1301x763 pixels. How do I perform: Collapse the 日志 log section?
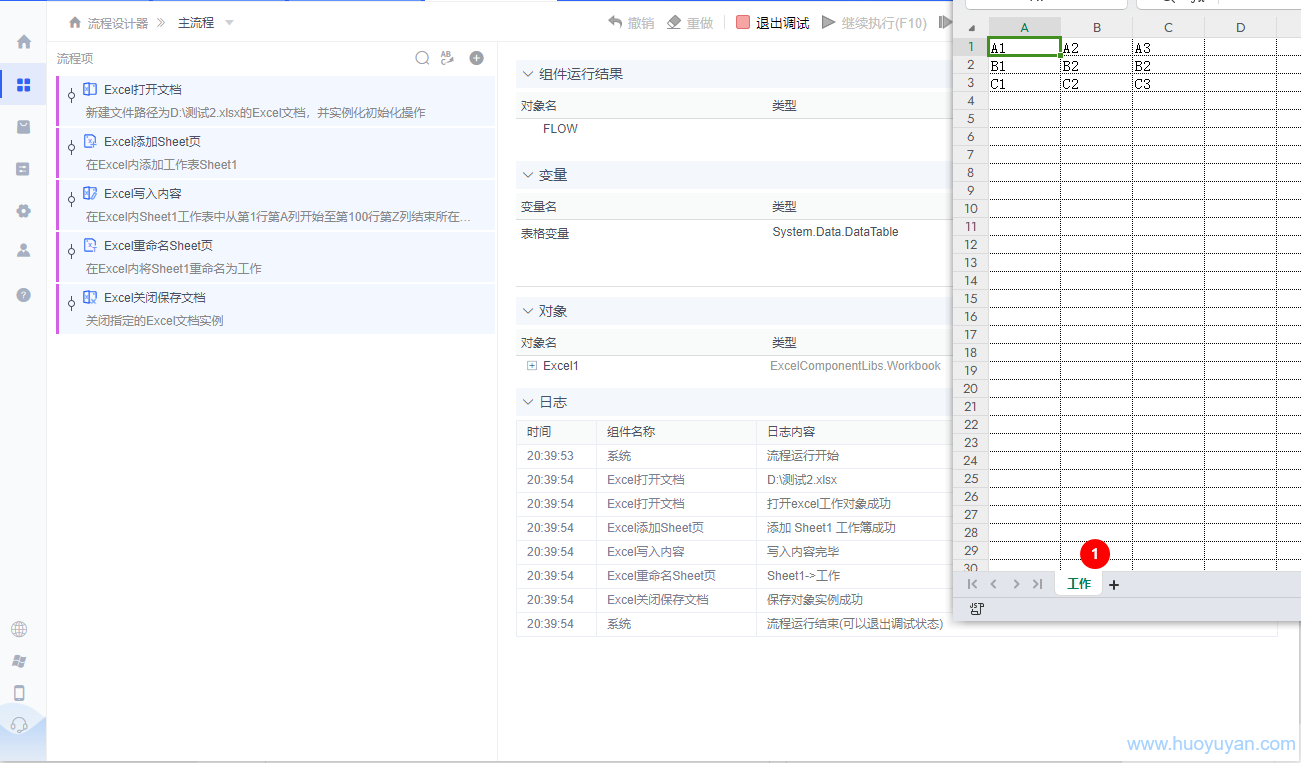click(527, 402)
